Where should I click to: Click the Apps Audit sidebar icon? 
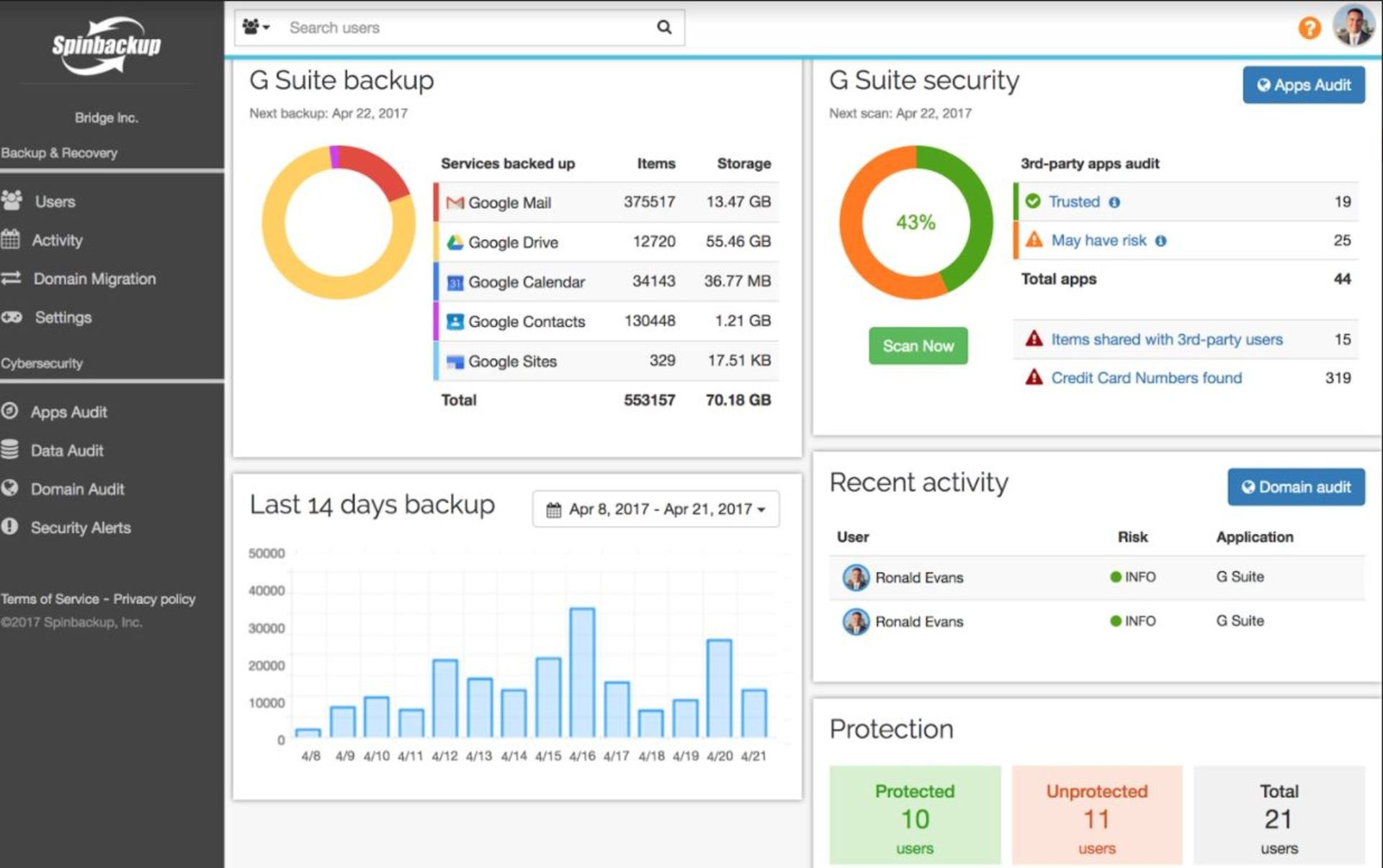point(9,411)
